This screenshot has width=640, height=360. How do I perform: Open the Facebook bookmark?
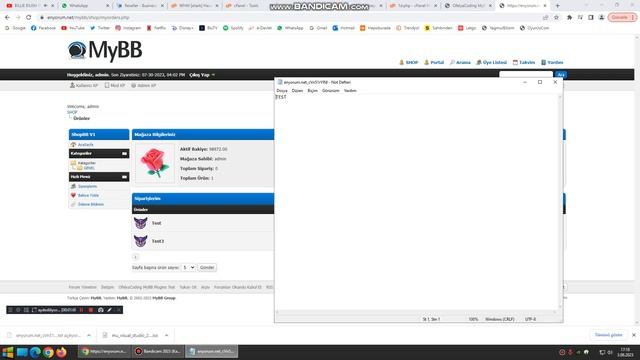[x=43, y=28]
